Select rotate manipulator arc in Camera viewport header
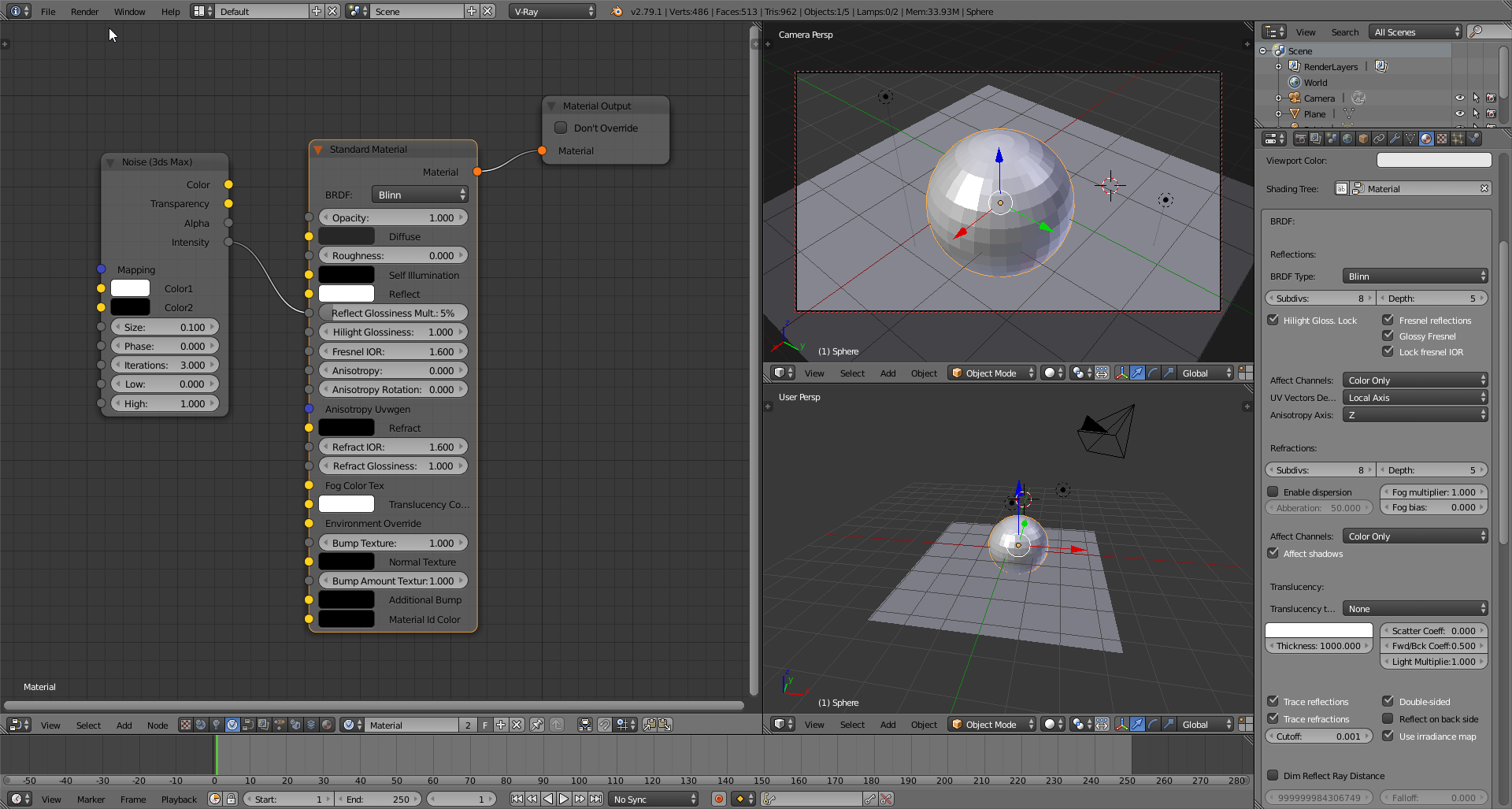The height and width of the screenshot is (809, 1512). coord(1154,373)
